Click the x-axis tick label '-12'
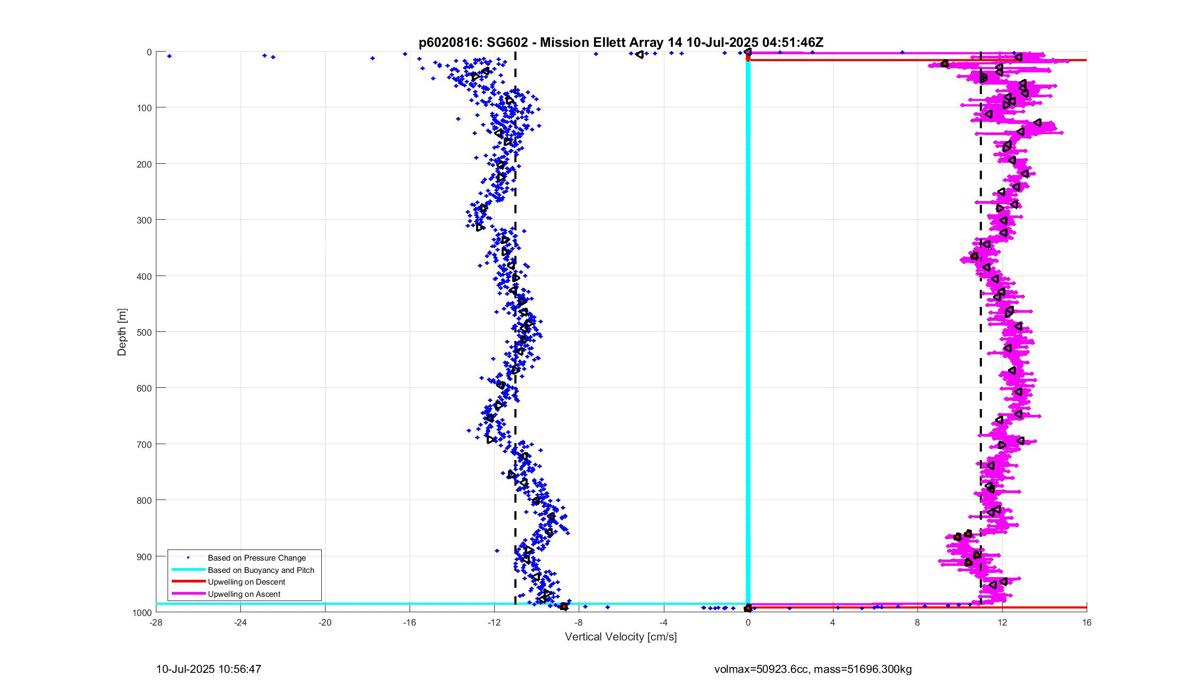Screen dimensions: 1200x688 494,621
